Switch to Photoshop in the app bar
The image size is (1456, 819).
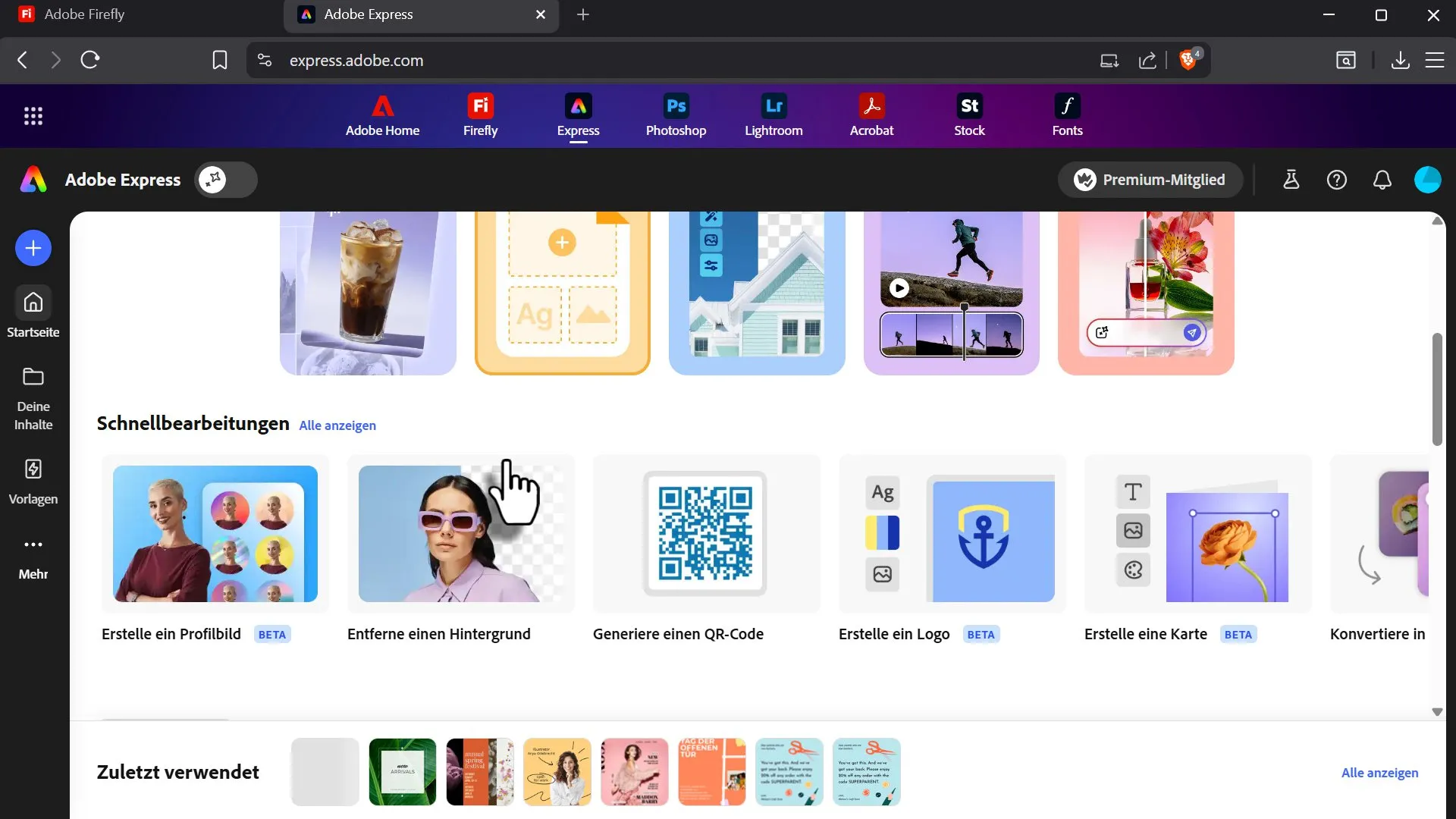(x=676, y=116)
